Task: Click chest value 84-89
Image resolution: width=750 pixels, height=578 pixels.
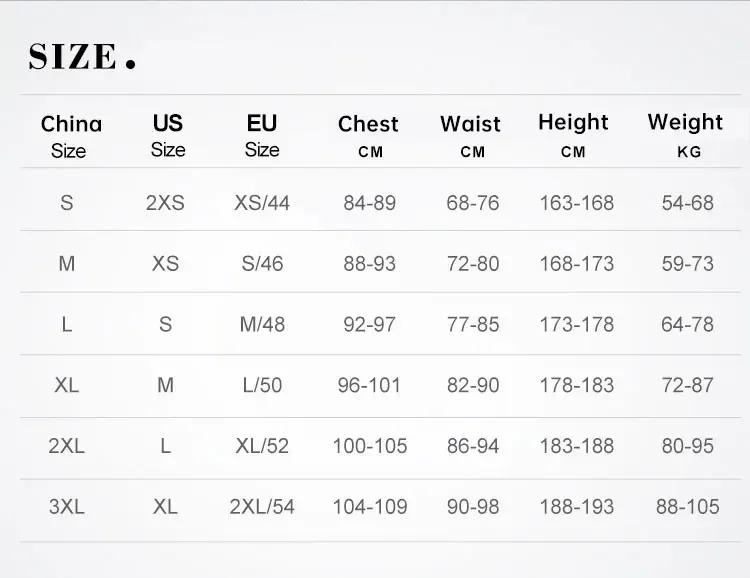Action: coord(369,202)
